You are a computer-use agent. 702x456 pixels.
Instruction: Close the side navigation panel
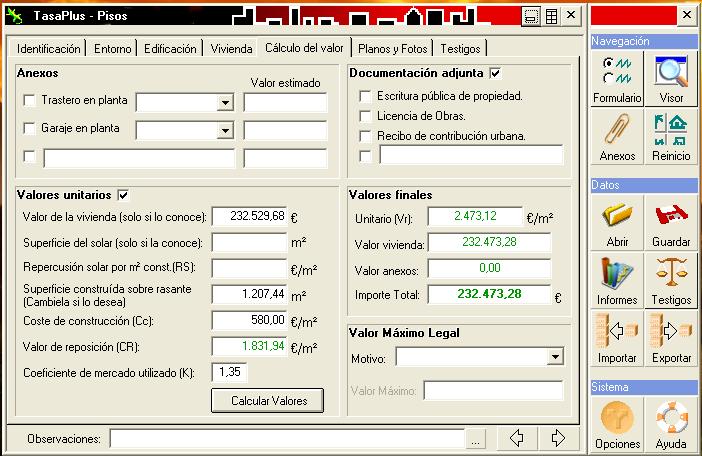pos(687,15)
